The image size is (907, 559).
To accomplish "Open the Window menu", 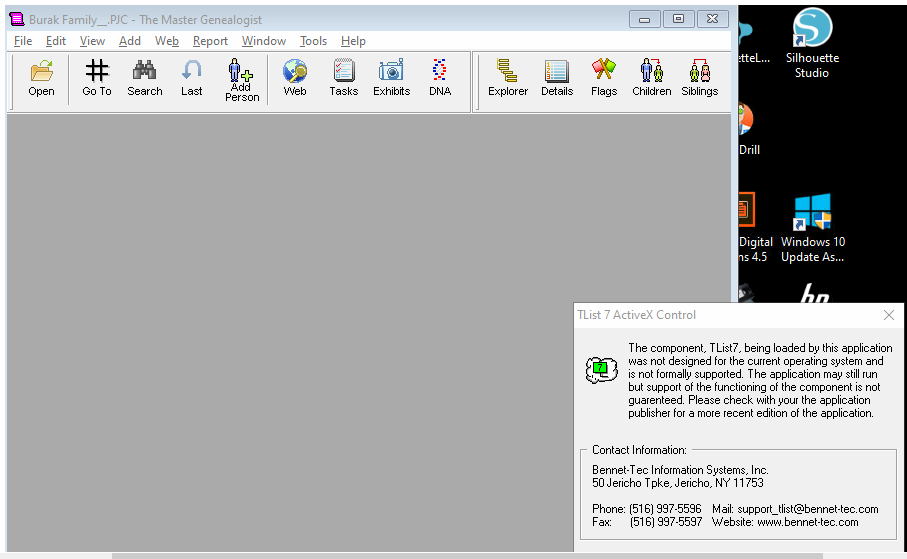I will tap(264, 41).
